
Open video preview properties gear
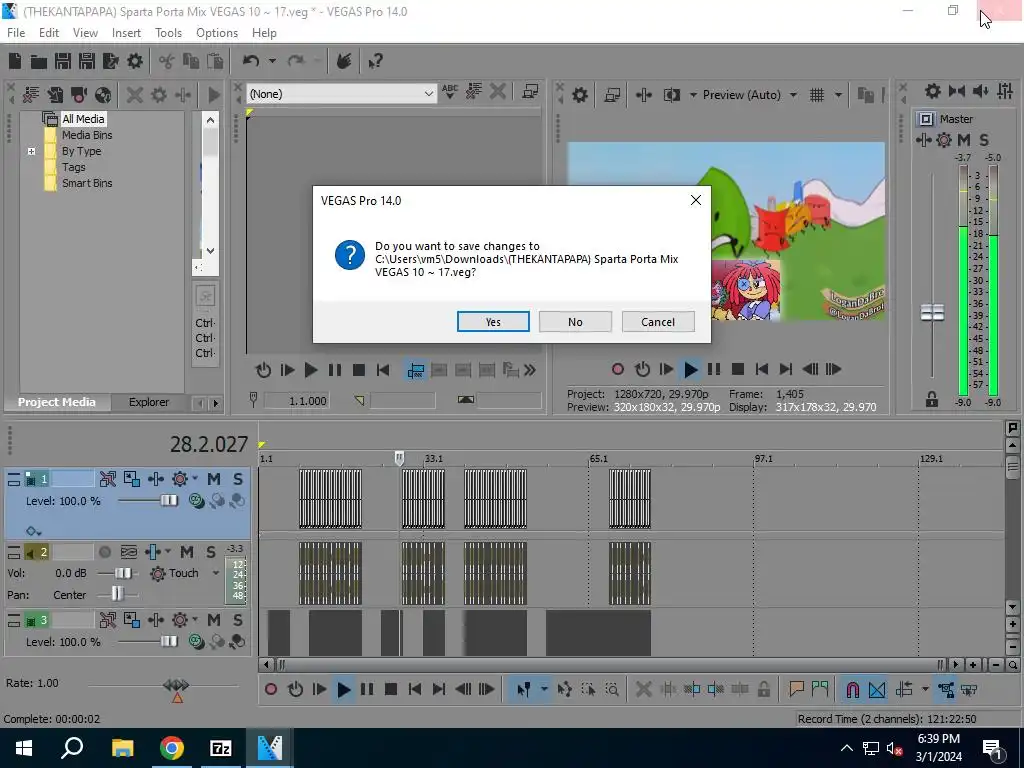coord(579,95)
